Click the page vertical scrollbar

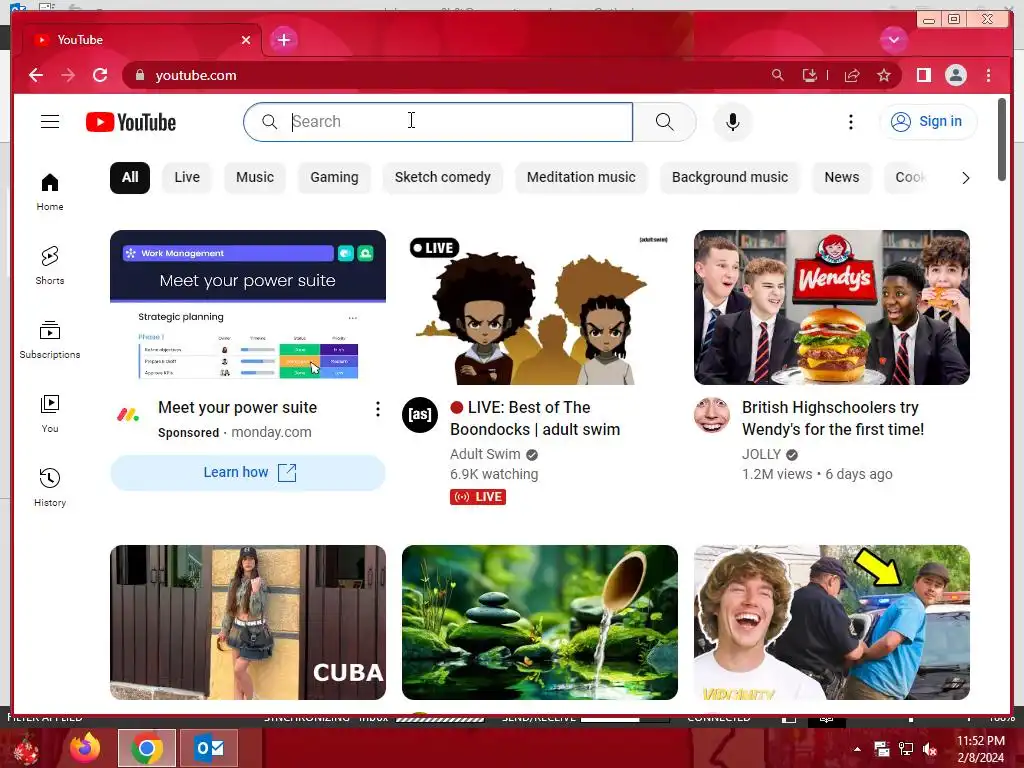point(1002,139)
